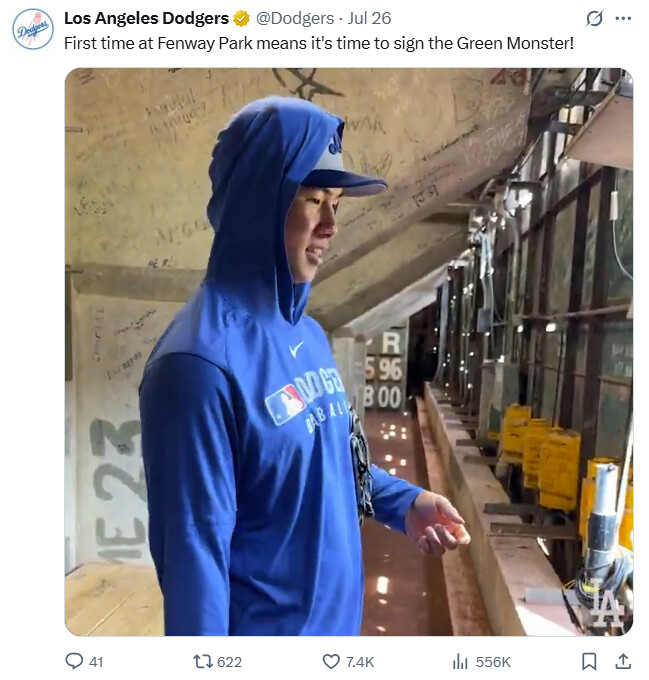The width and height of the screenshot is (649, 680).
Task: Click the reply speech bubble icon
Action: pyautogui.click(x=74, y=661)
